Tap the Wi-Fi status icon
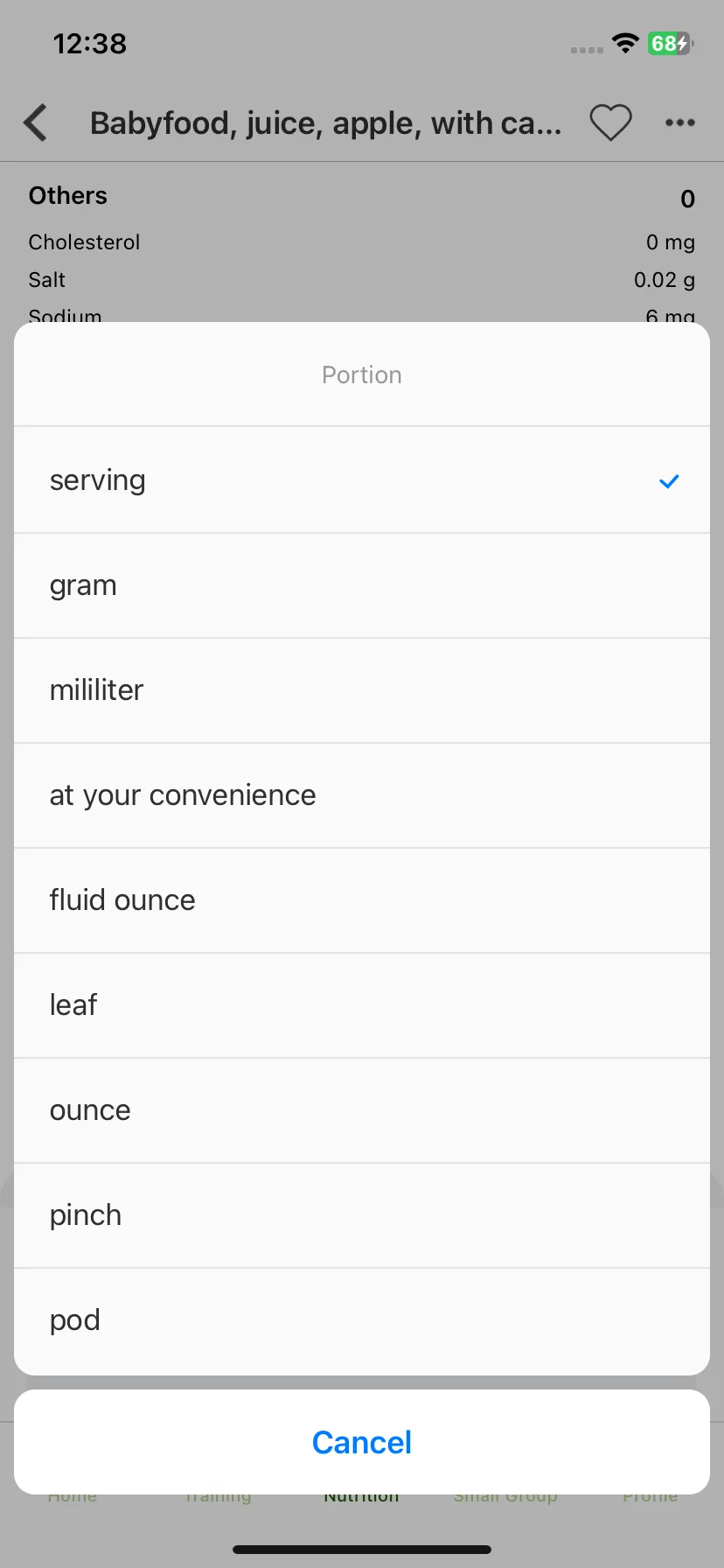This screenshot has width=724, height=1568. (625, 43)
